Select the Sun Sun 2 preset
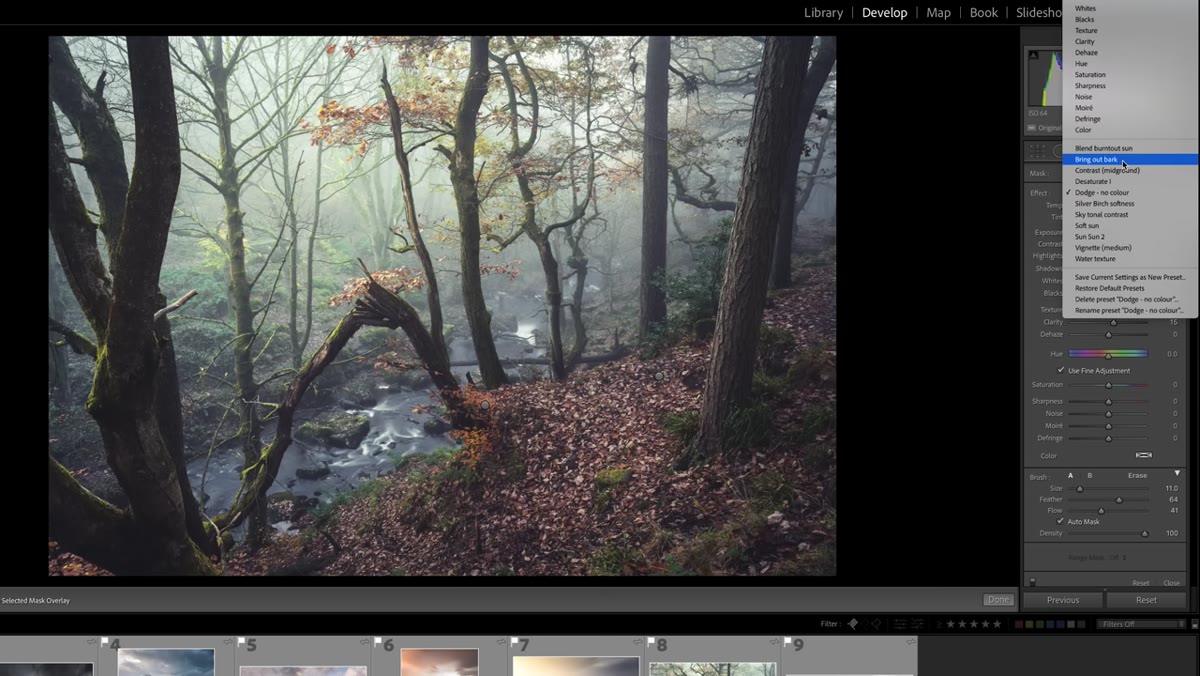1200x676 pixels. (1130, 236)
